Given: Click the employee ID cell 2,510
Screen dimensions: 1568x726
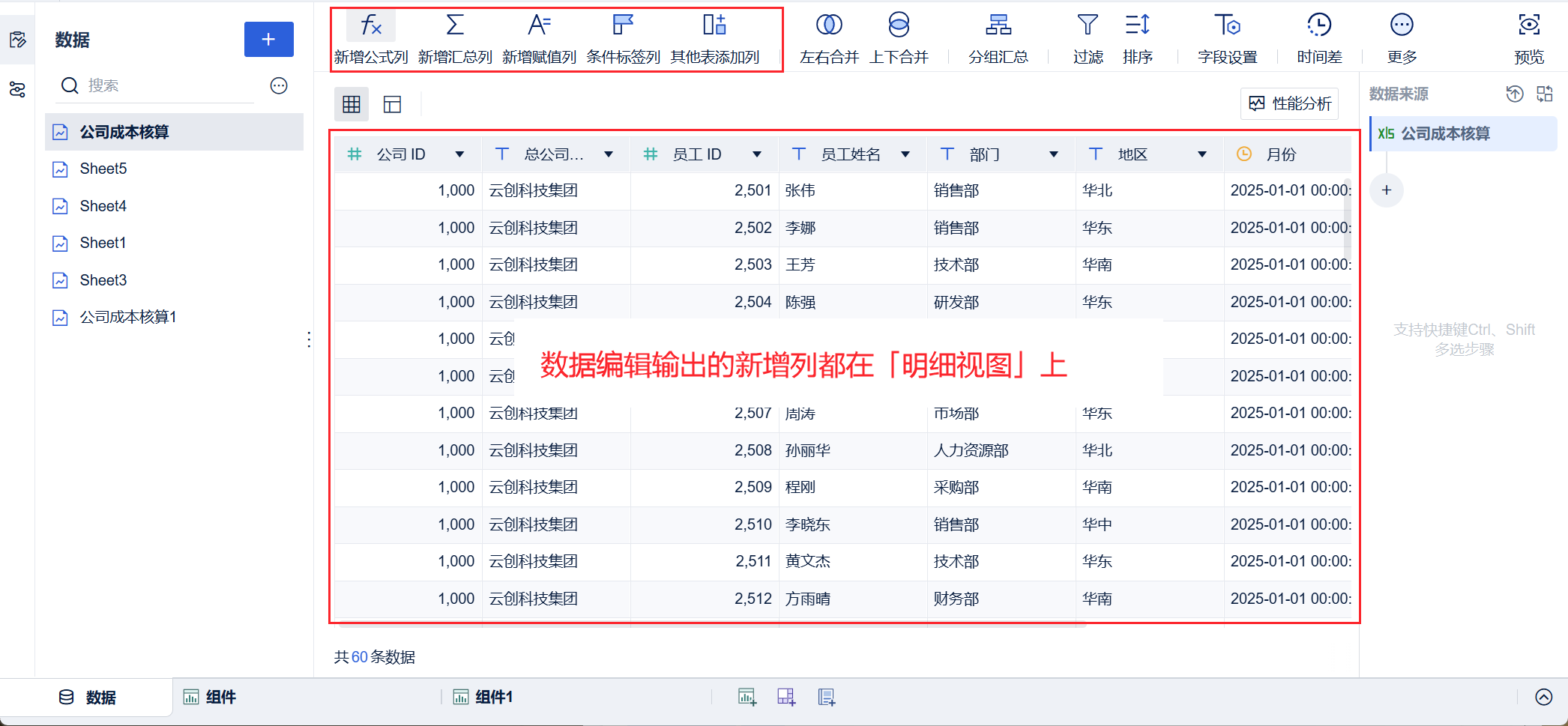Looking at the screenshot, I should [705, 524].
